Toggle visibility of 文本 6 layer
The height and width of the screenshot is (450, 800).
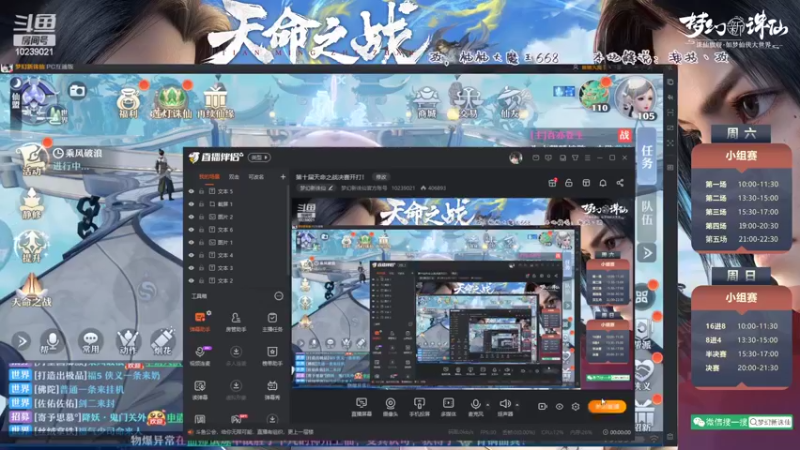191,230
